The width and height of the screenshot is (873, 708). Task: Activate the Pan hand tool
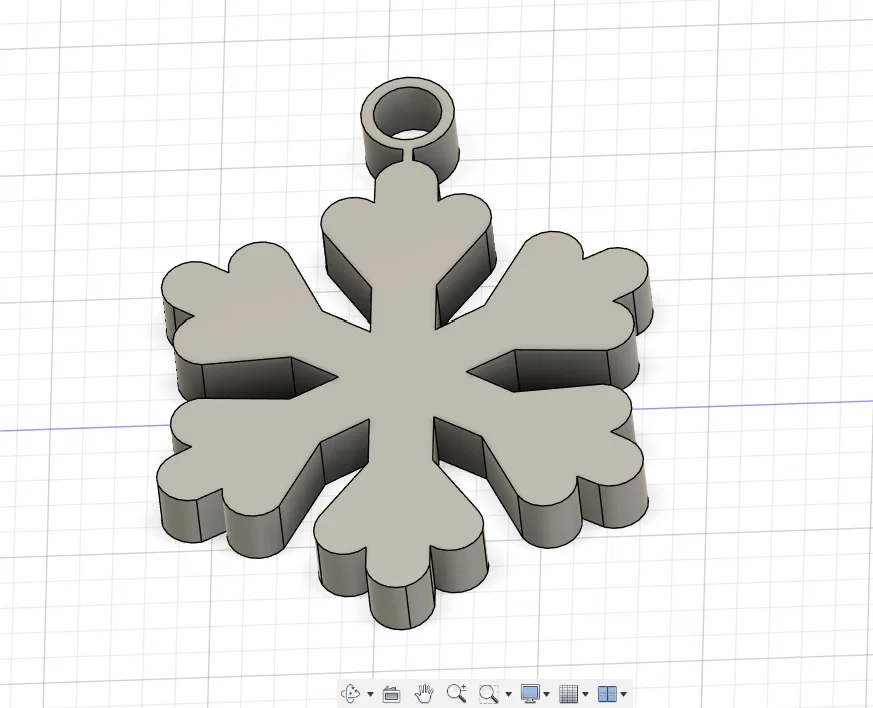tap(424, 694)
